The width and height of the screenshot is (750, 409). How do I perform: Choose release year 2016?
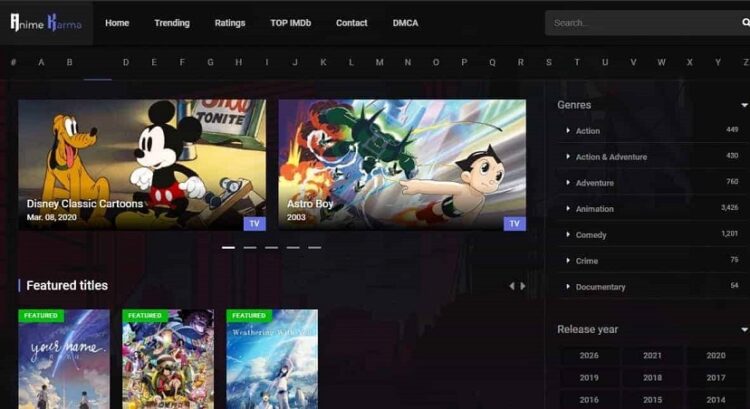point(589,399)
